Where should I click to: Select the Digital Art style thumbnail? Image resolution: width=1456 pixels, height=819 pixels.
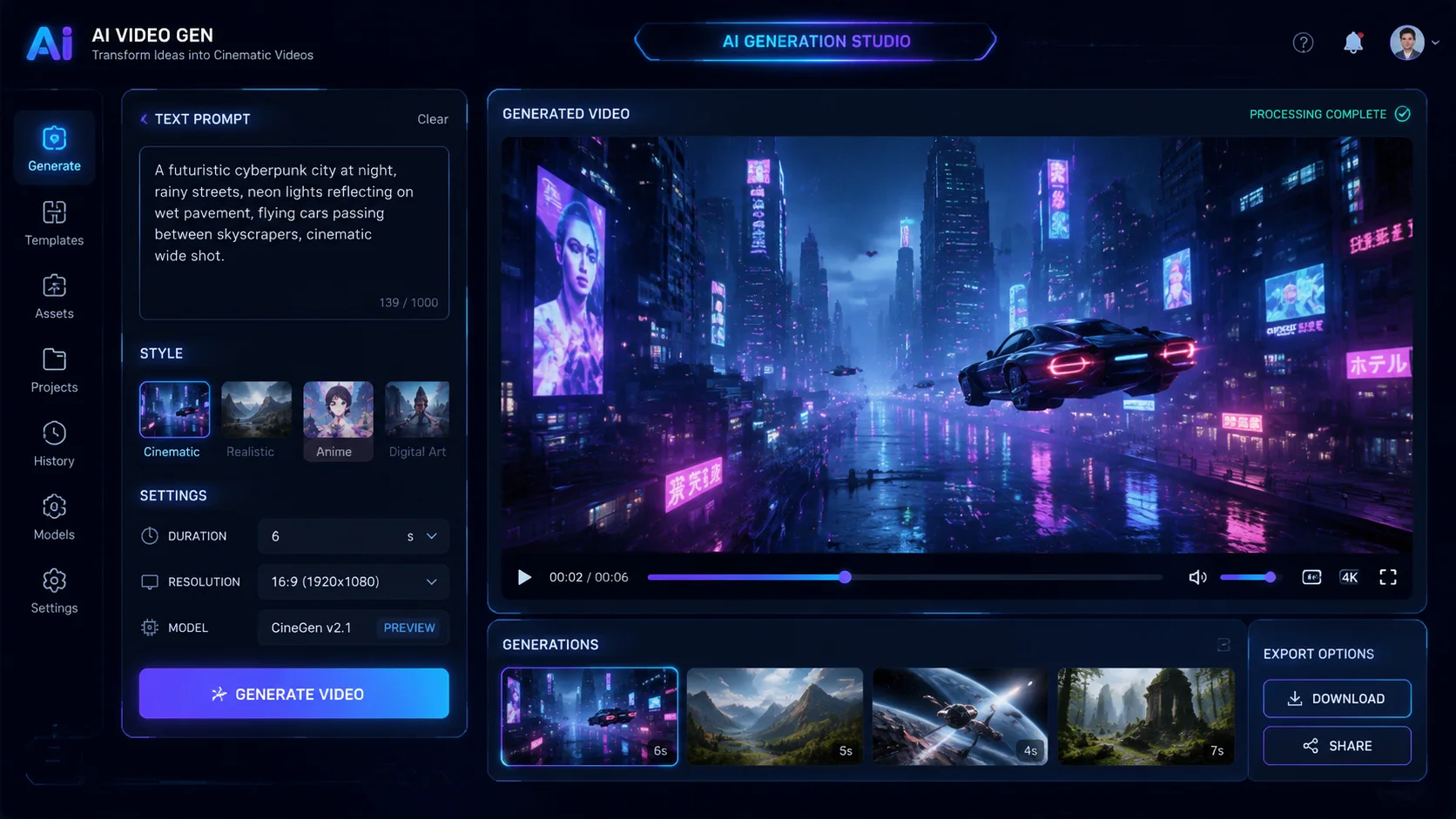[417, 409]
